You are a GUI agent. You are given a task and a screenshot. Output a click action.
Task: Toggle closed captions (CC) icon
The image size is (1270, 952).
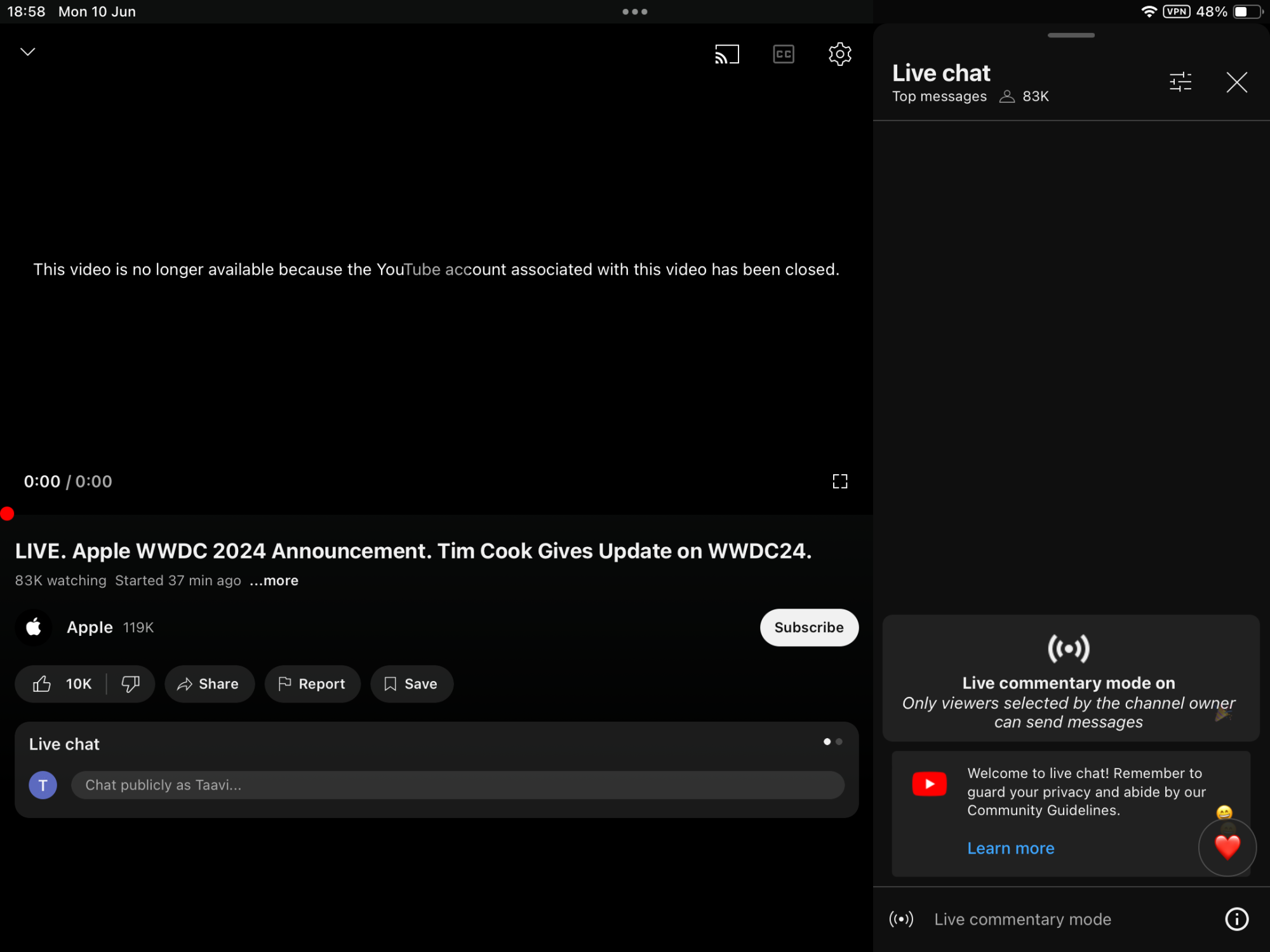(x=784, y=54)
